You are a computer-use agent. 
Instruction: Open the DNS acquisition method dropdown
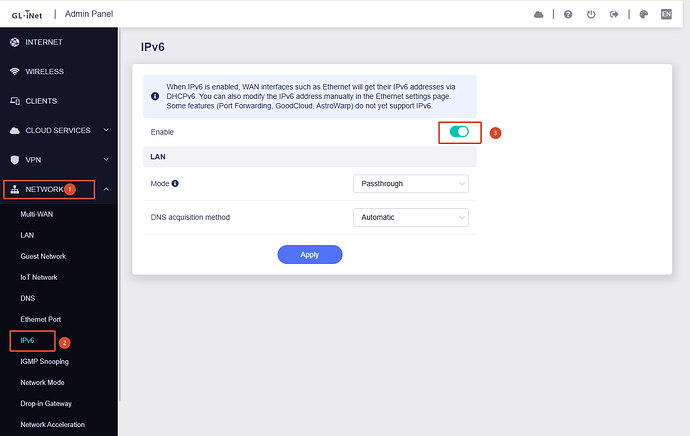[x=411, y=217]
